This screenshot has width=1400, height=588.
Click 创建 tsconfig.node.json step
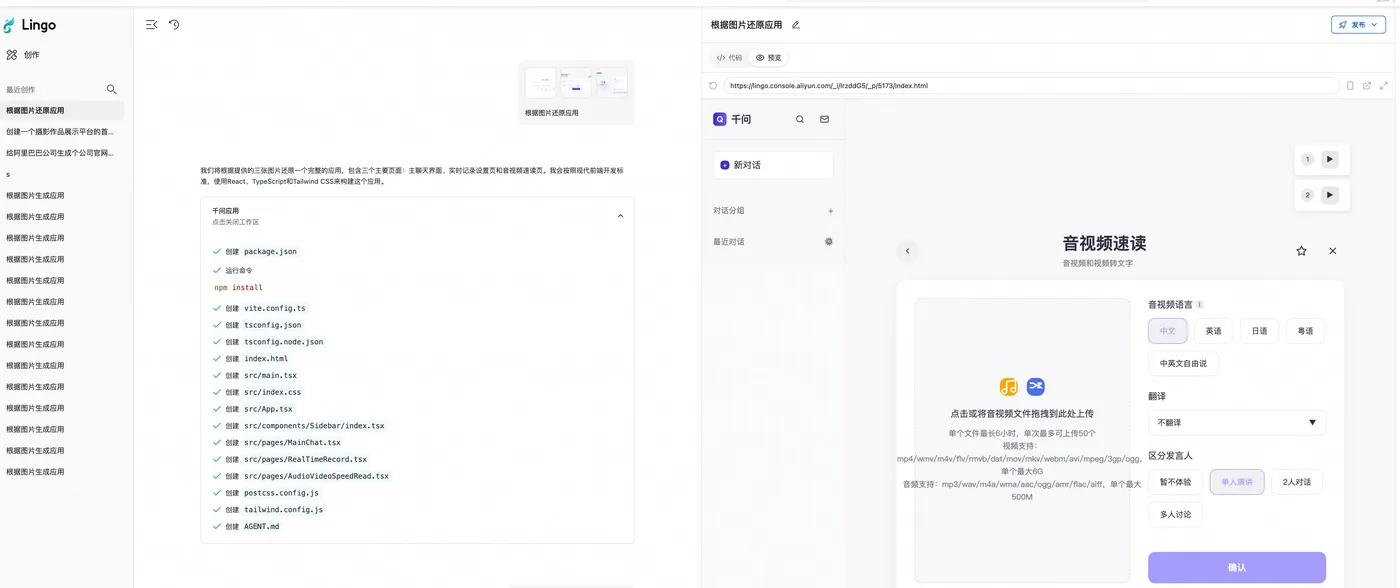268,342
